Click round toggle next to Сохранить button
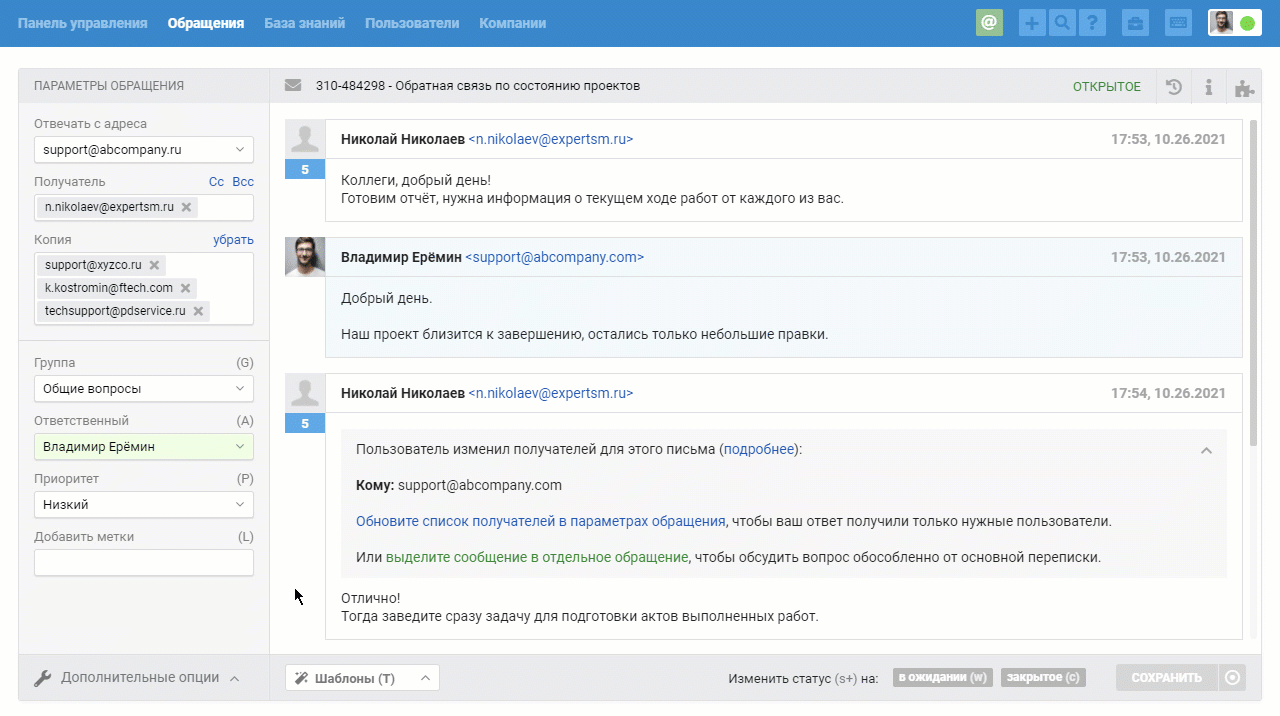 tap(1232, 678)
